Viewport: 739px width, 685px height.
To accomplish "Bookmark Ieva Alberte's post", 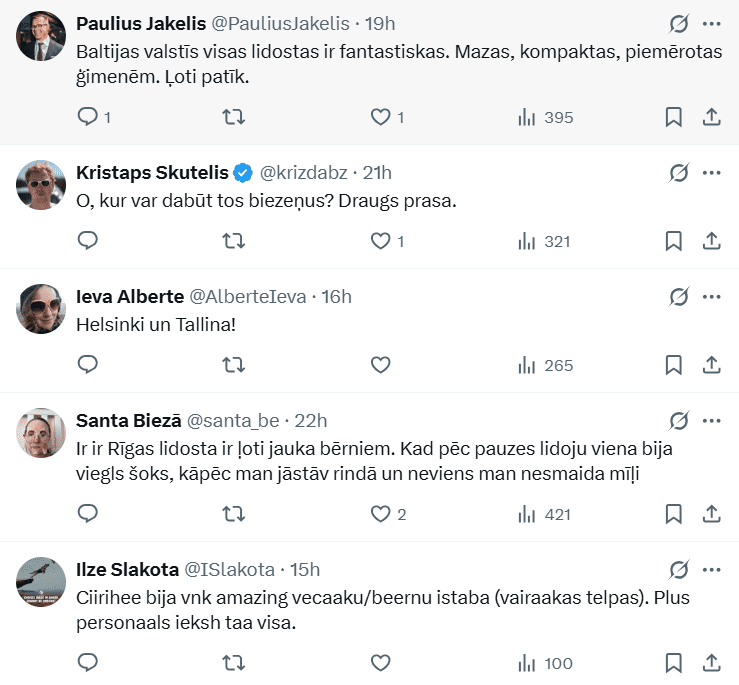I will 674,365.
